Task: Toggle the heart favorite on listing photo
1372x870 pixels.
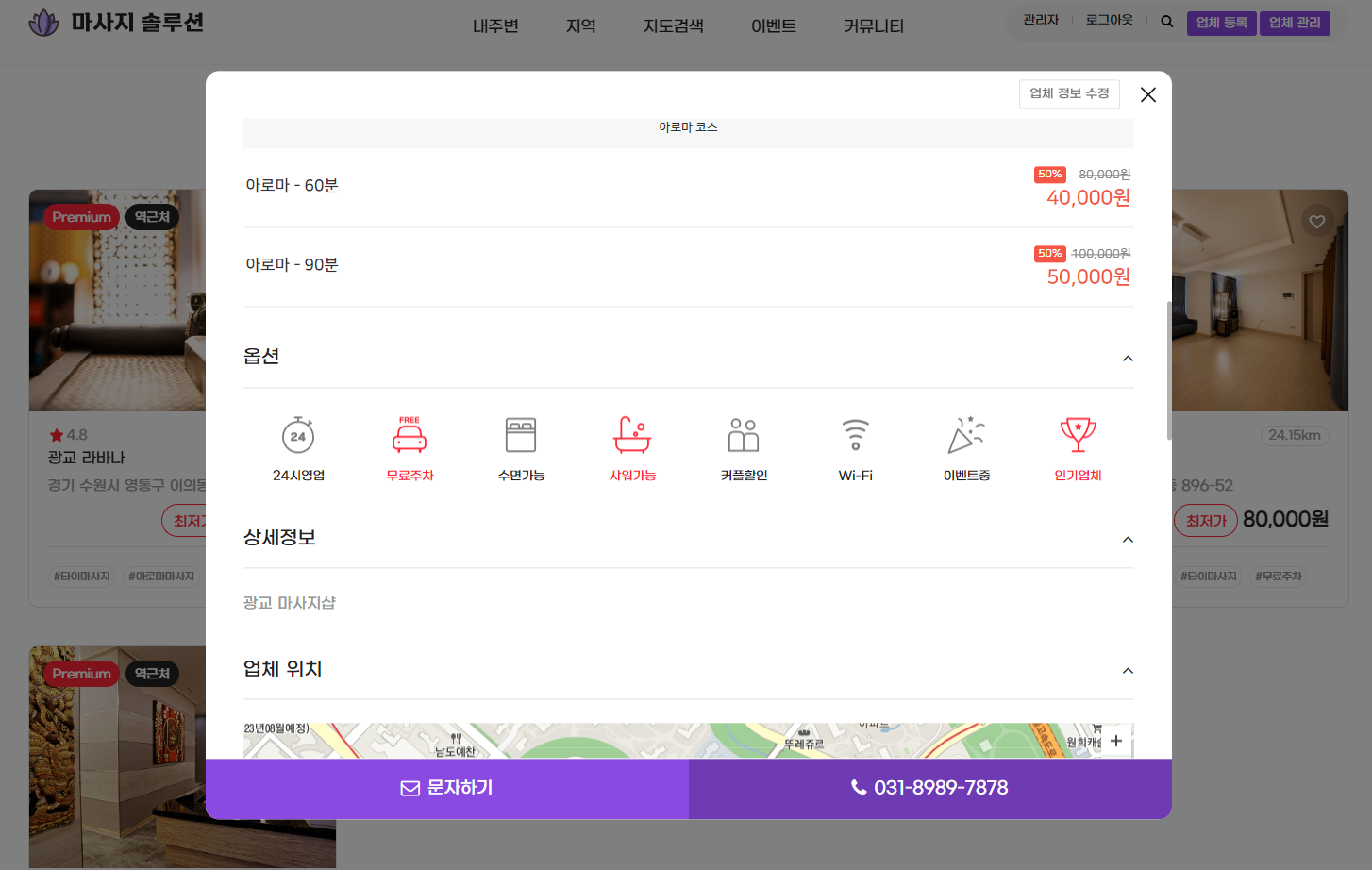Action: [1317, 222]
